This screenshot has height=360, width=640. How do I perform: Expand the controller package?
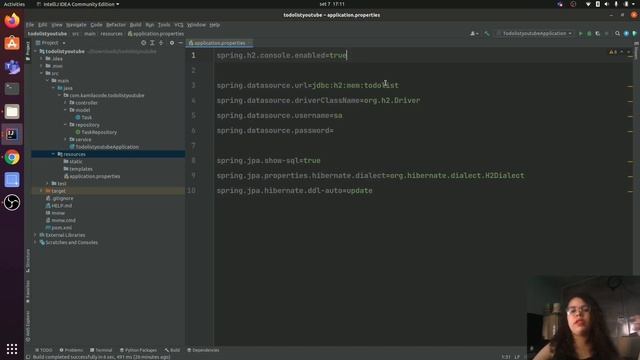(x=65, y=103)
